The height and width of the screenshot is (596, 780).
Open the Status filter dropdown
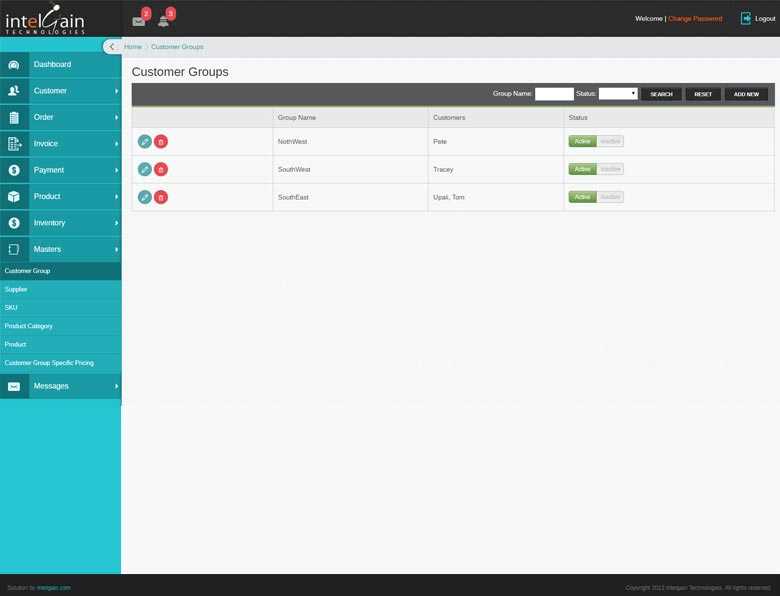[618, 94]
